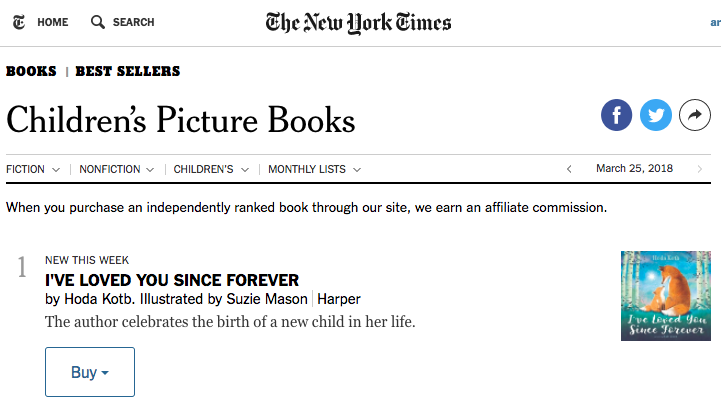The height and width of the screenshot is (414, 721).
Task: Open the more sharing options arrow icon
Action: click(x=694, y=116)
